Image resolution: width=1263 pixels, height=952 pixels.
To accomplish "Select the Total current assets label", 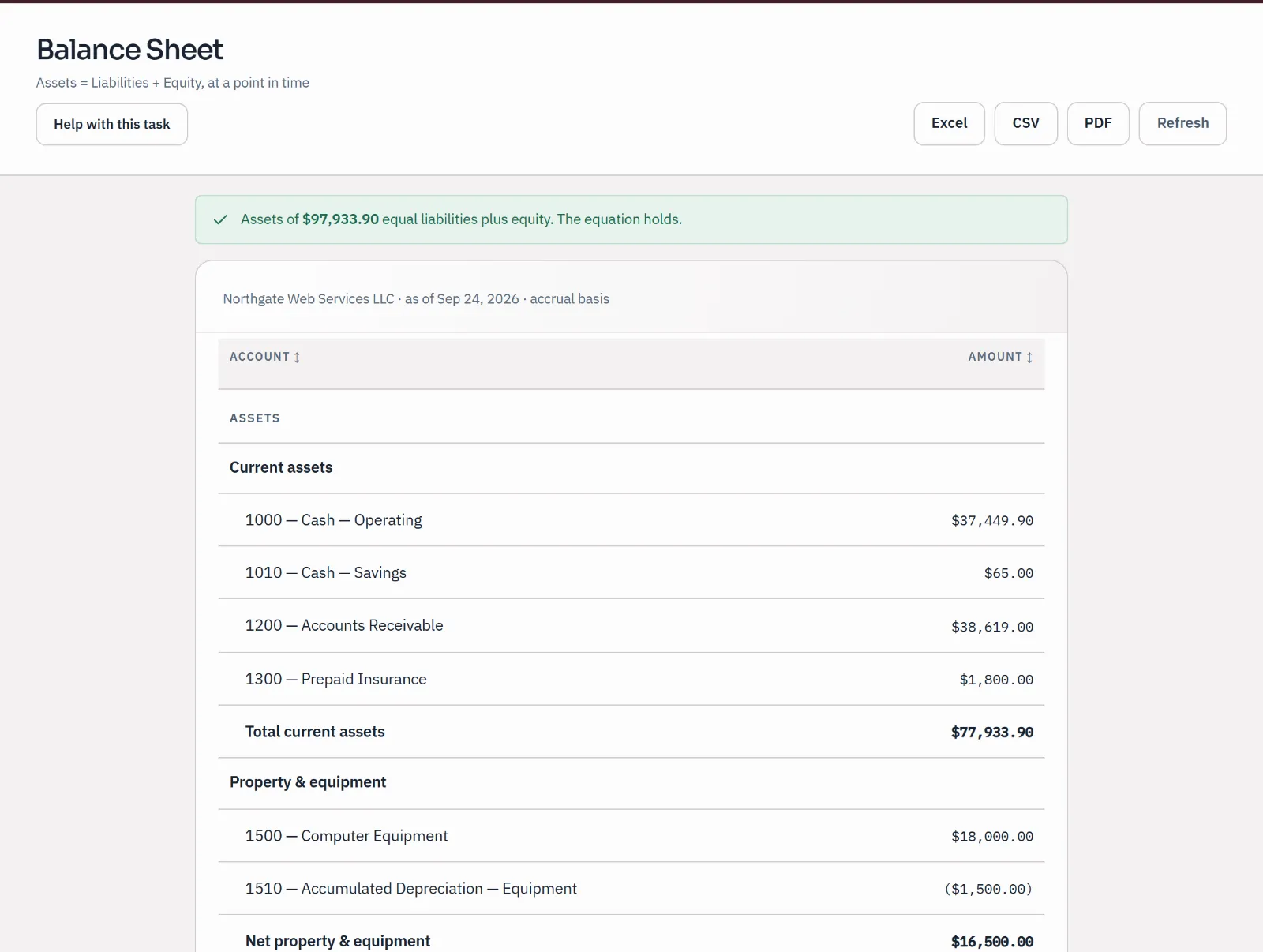I will pyautogui.click(x=315, y=732).
